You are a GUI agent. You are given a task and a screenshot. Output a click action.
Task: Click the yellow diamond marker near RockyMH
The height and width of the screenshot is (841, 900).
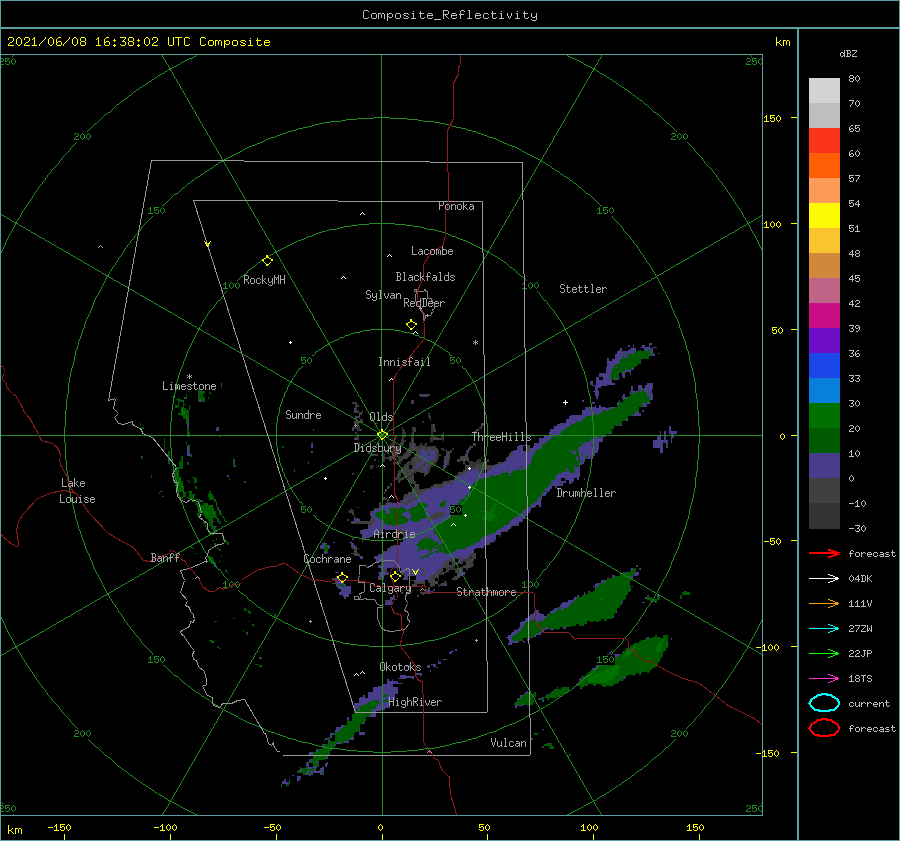coord(267,261)
